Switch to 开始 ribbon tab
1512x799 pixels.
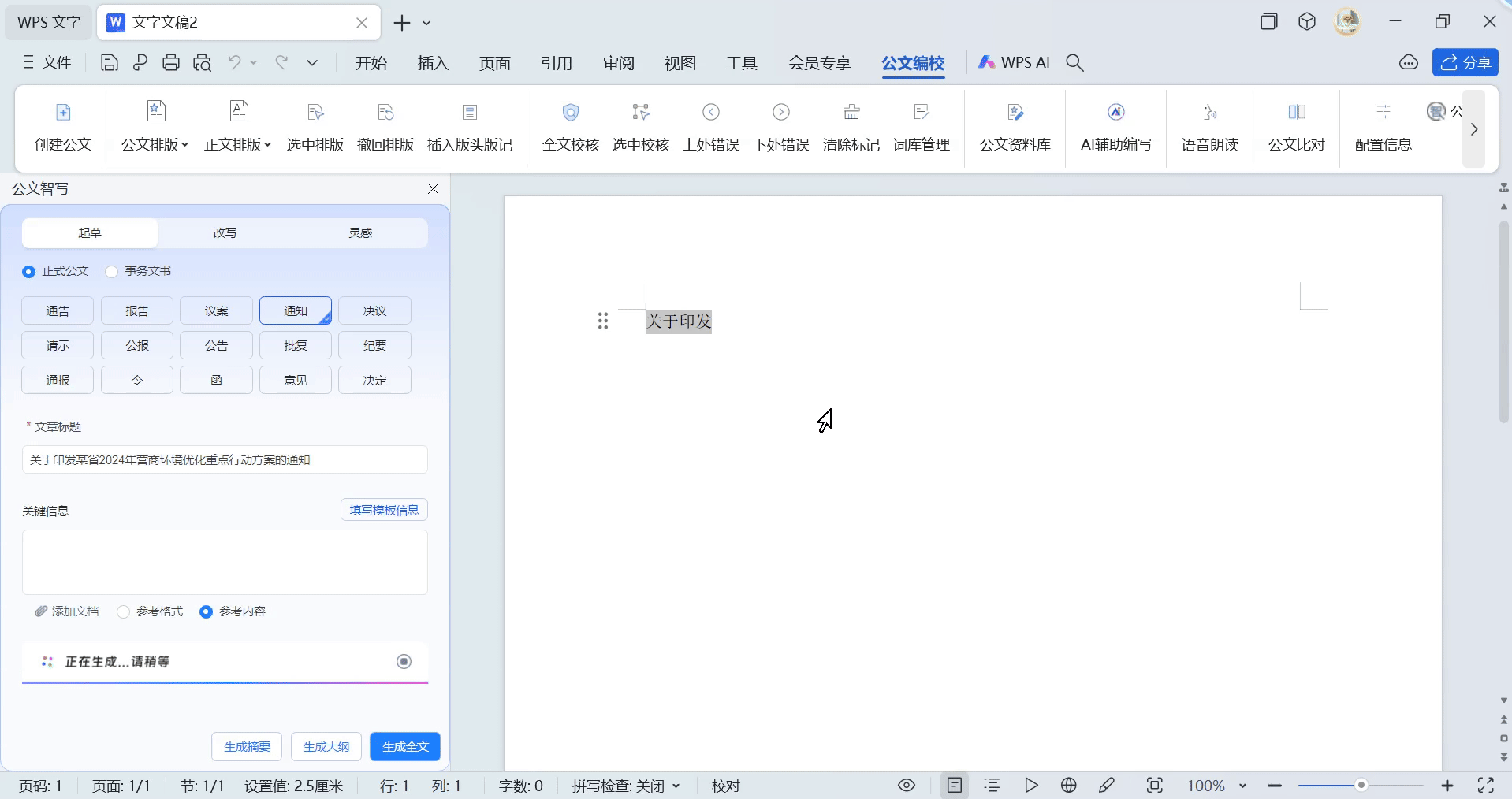point(371,63)
